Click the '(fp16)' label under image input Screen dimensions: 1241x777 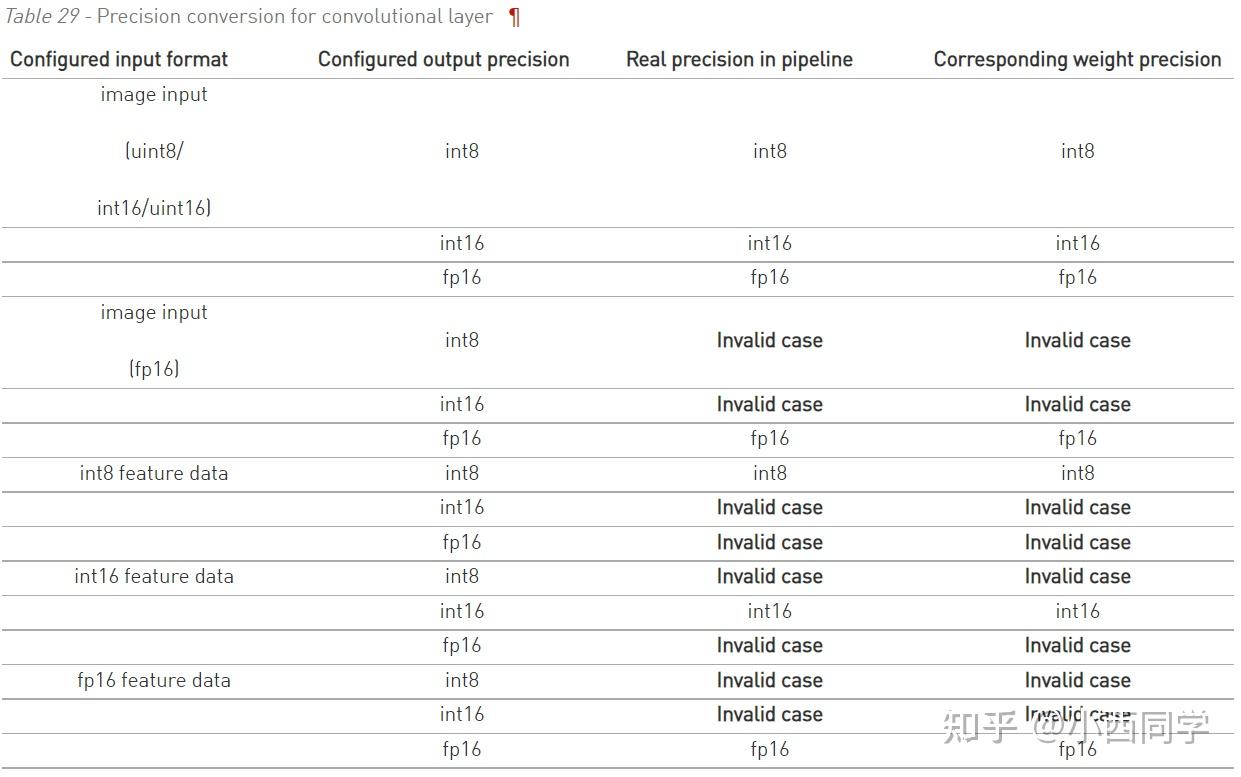click(x=154, y=369)
